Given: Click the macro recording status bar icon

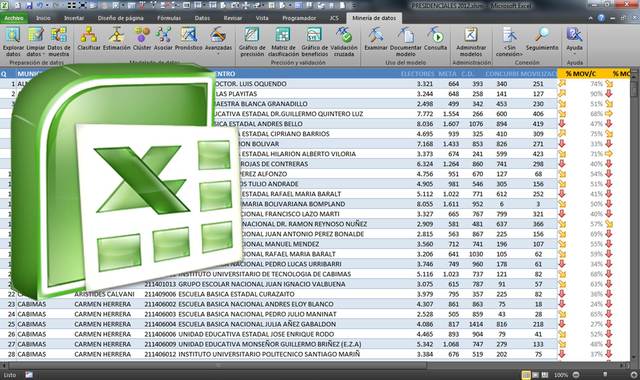Looking at the screenshot, I should (x=29, y=375).
